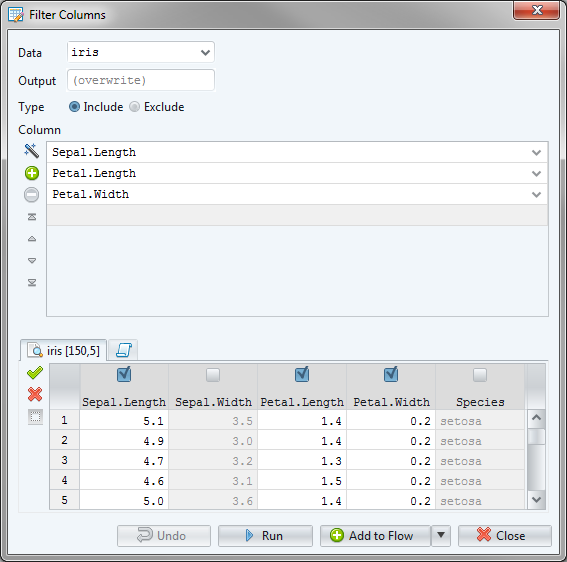The height and width of the screenshot is (562, 567).
Task: Open the Add to Flow arrow menu
Action: 441,535
